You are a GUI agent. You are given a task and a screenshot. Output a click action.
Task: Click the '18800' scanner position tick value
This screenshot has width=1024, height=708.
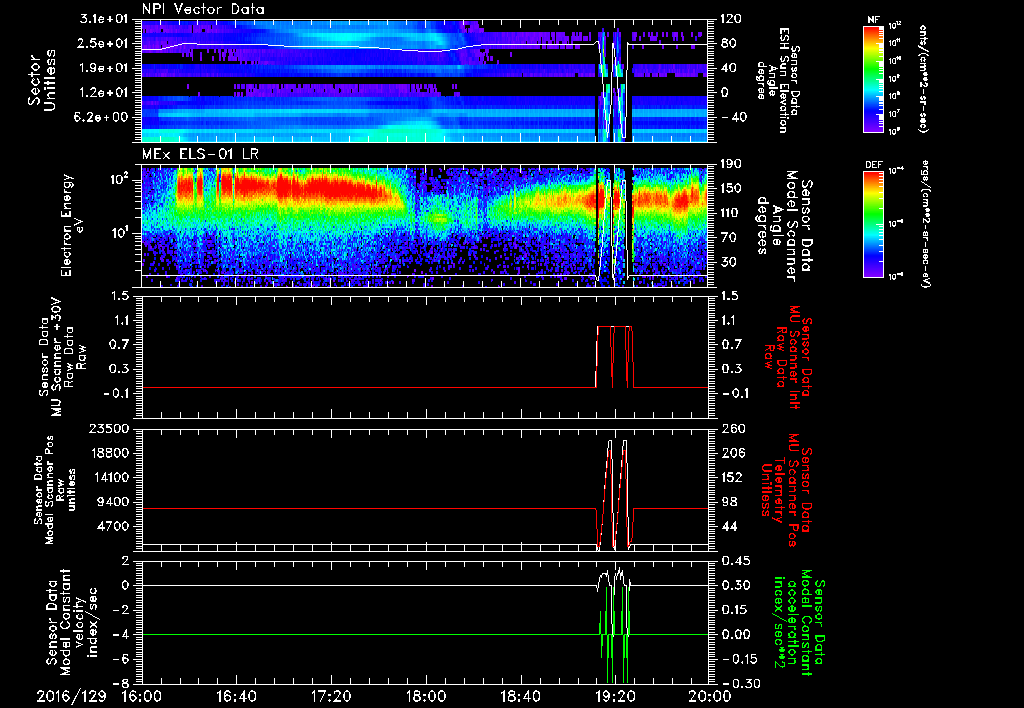(x=110, y=453)
